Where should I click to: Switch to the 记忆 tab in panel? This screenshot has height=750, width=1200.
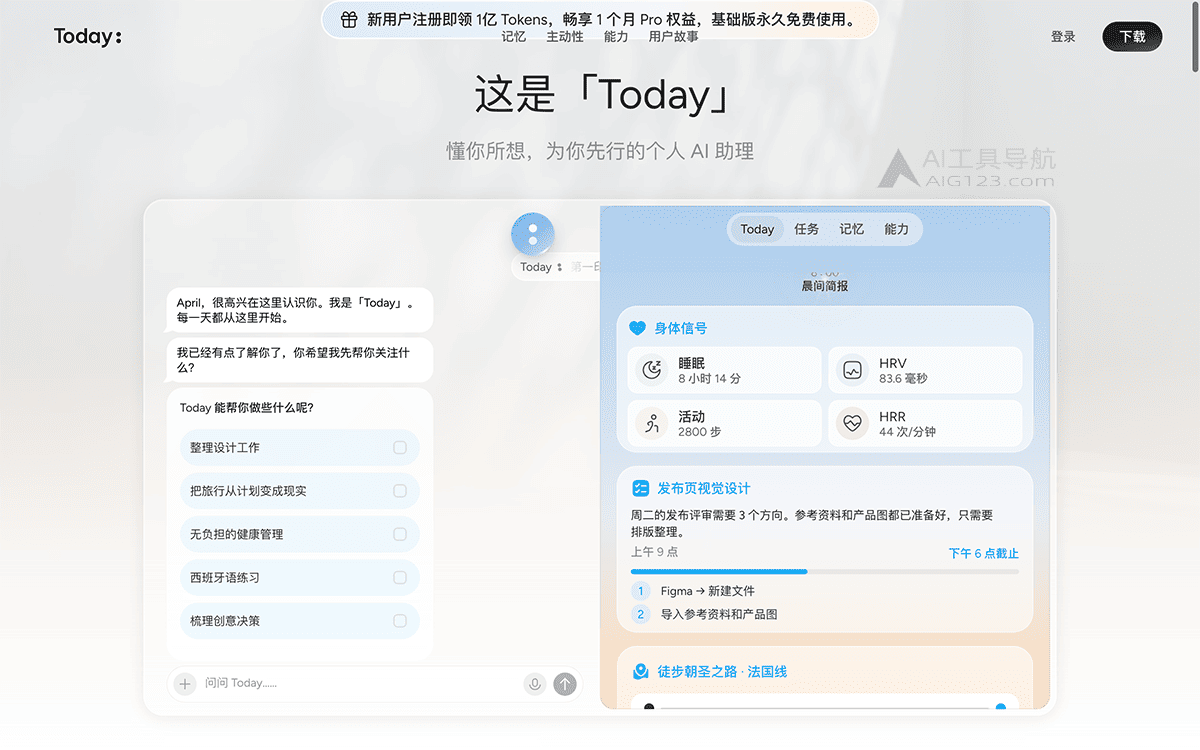[x=851, y=229]
